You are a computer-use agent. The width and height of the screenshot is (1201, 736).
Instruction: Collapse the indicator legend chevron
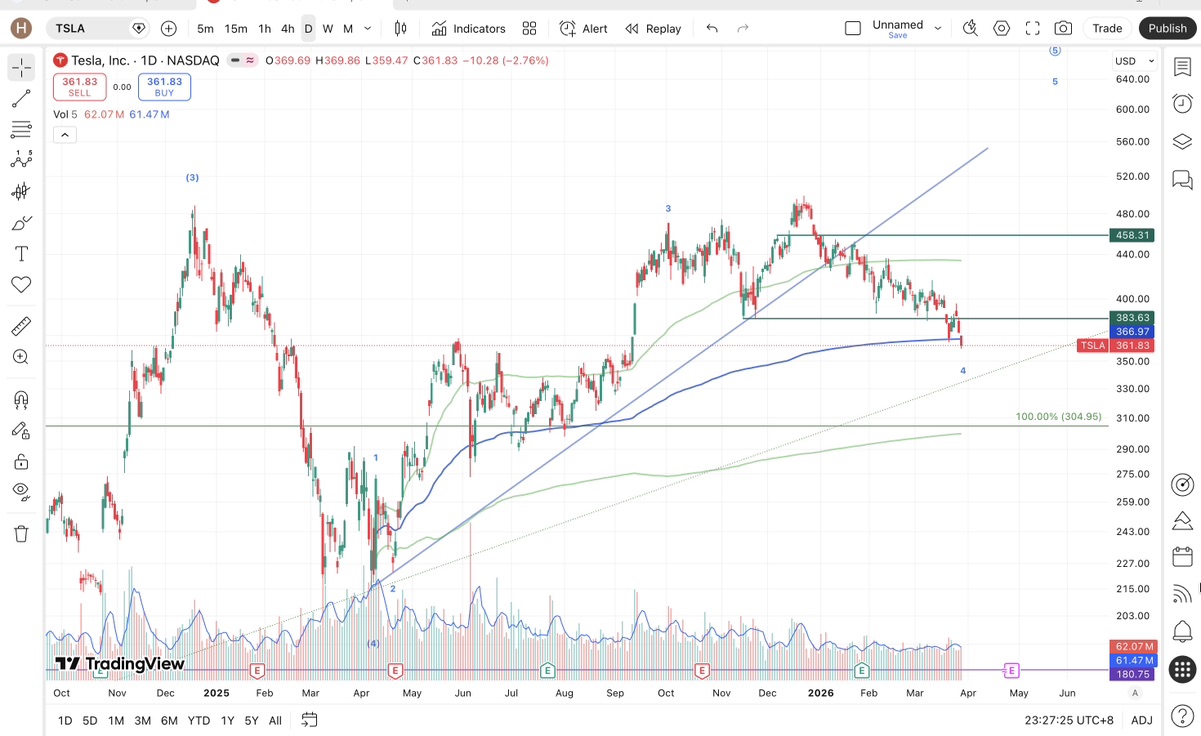coord(64,135)
